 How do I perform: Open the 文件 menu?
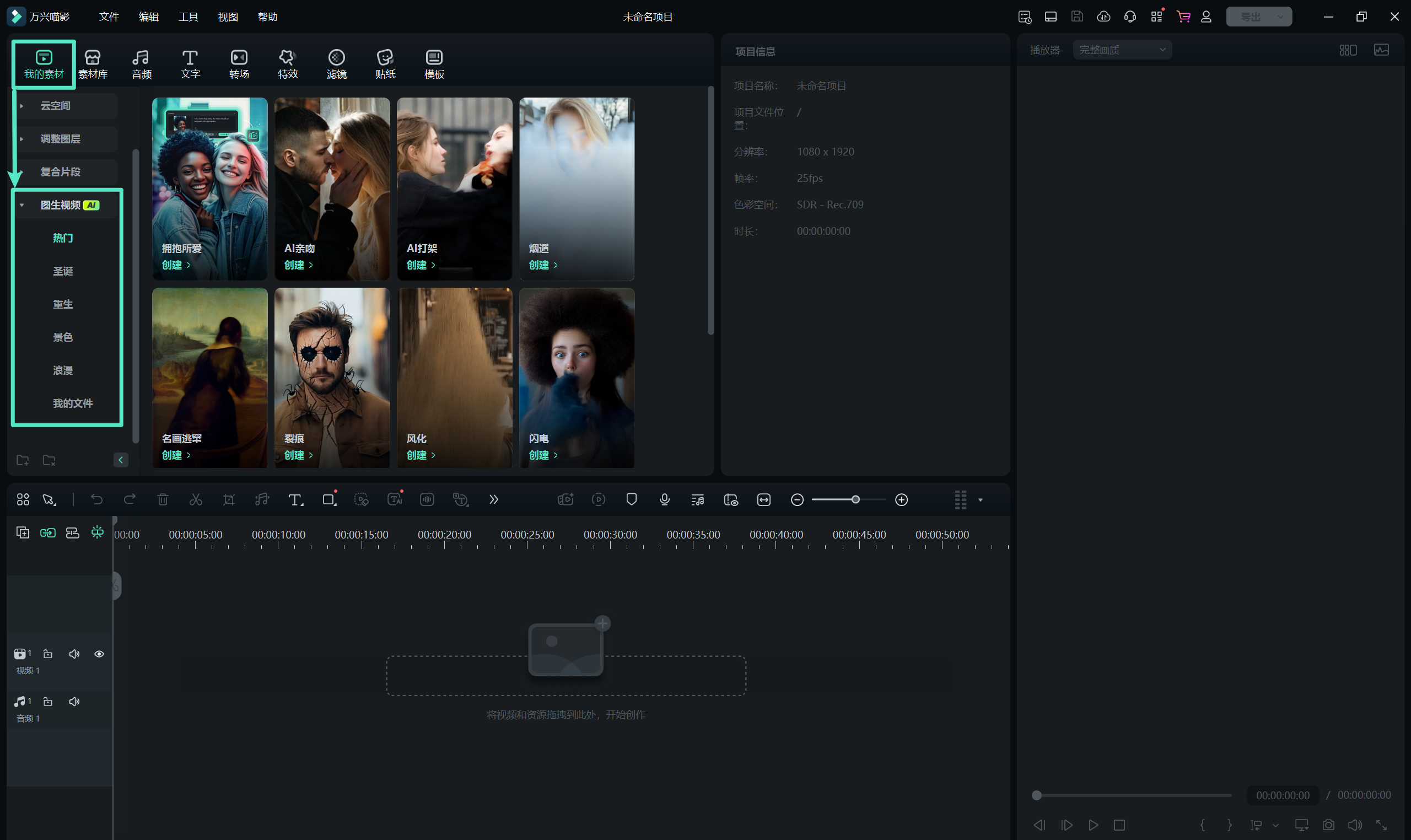[109, 17]
